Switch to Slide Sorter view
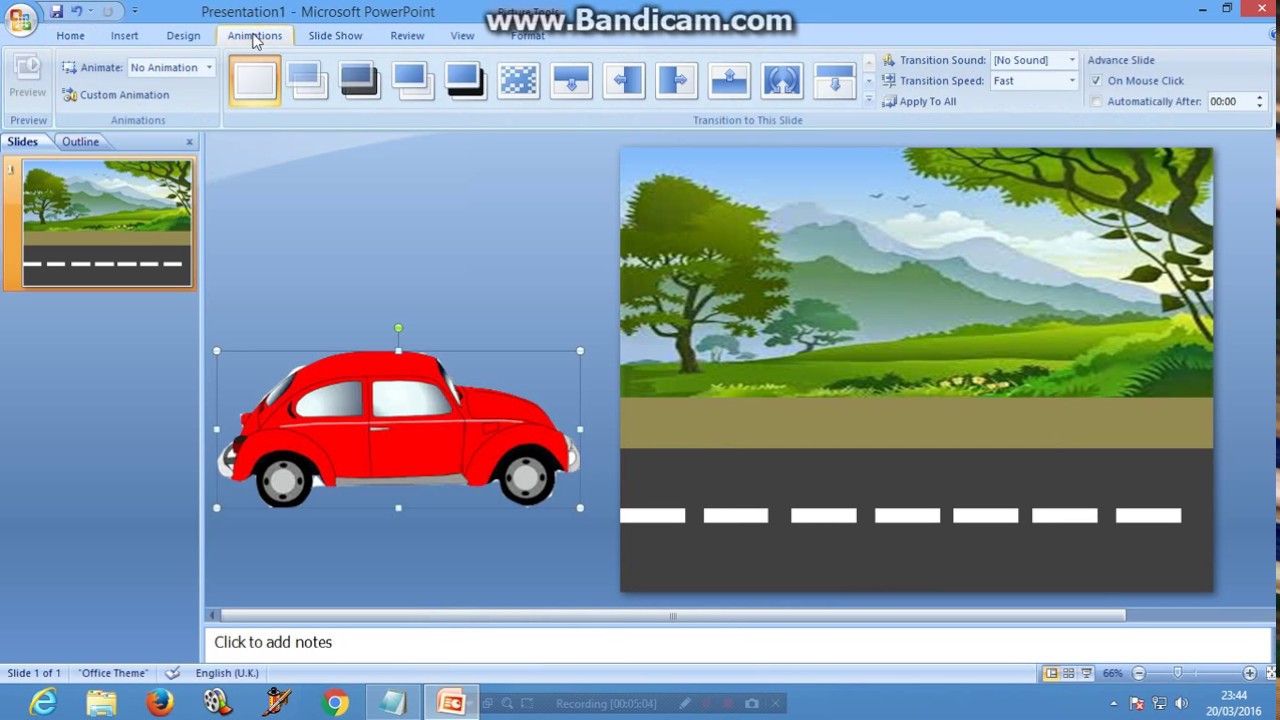The image size is (1280, 720). (x=1068, y=673)
